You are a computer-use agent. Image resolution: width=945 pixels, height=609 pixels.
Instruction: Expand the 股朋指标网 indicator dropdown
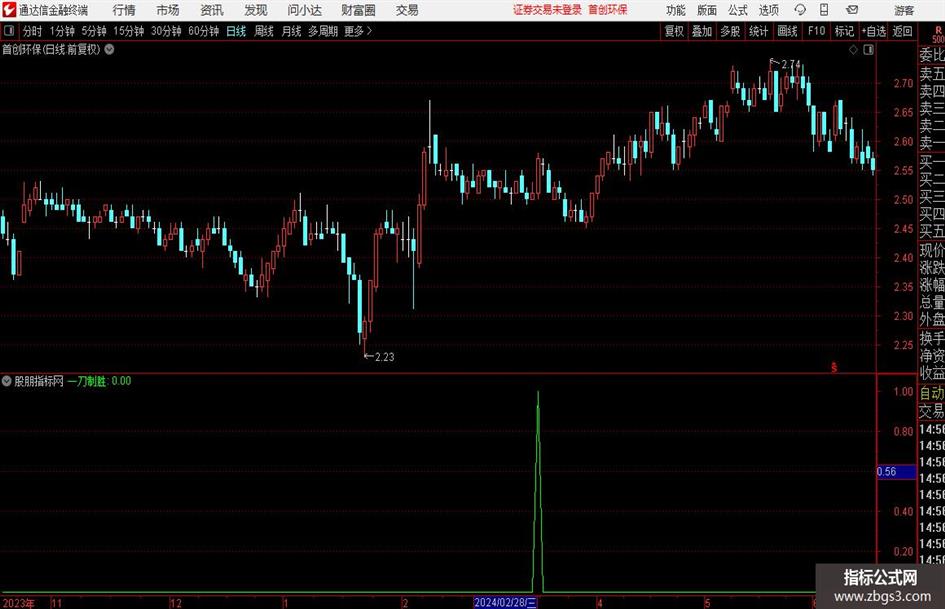(x=7, y=381)
